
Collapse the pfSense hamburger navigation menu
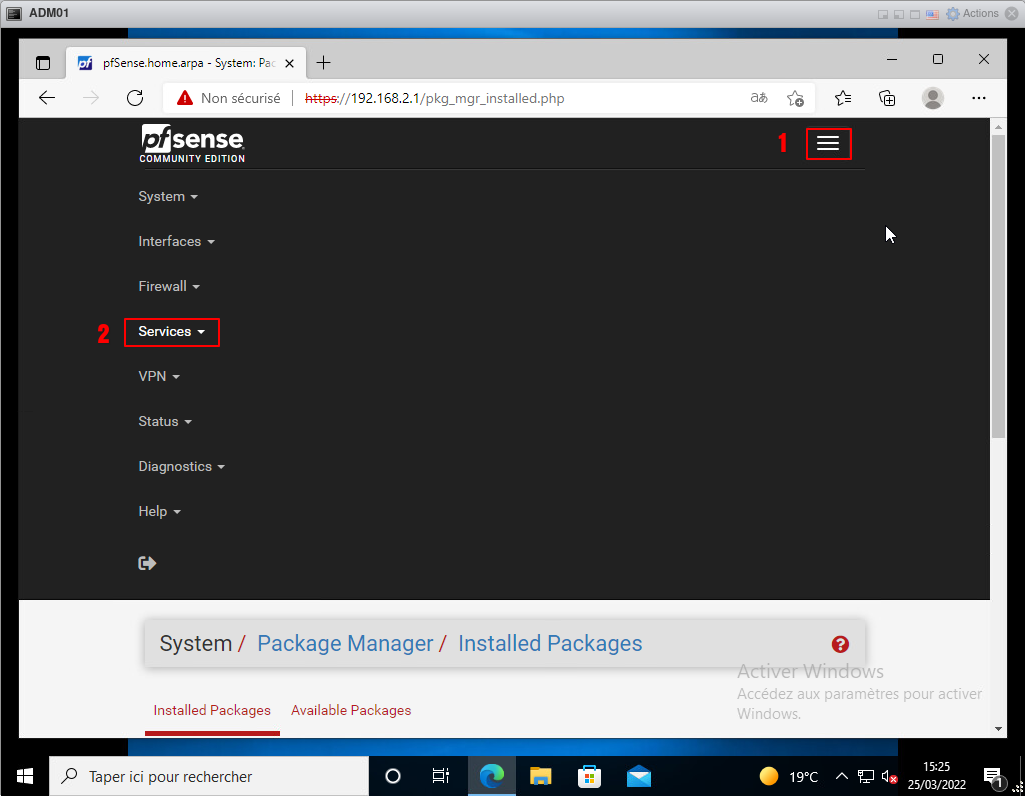[x=828, y=144]
